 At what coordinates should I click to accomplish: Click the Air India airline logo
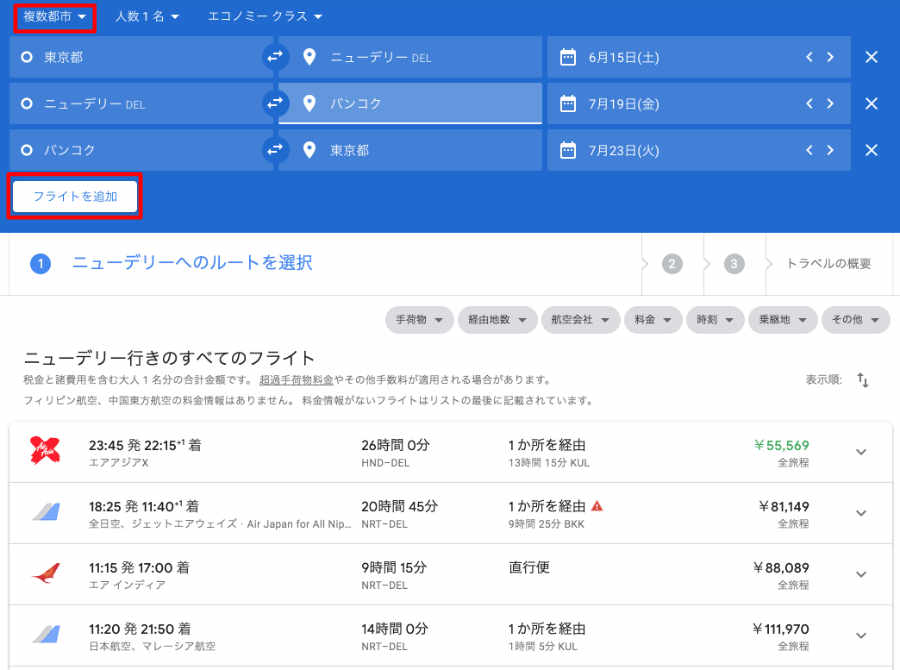[46, 573]
